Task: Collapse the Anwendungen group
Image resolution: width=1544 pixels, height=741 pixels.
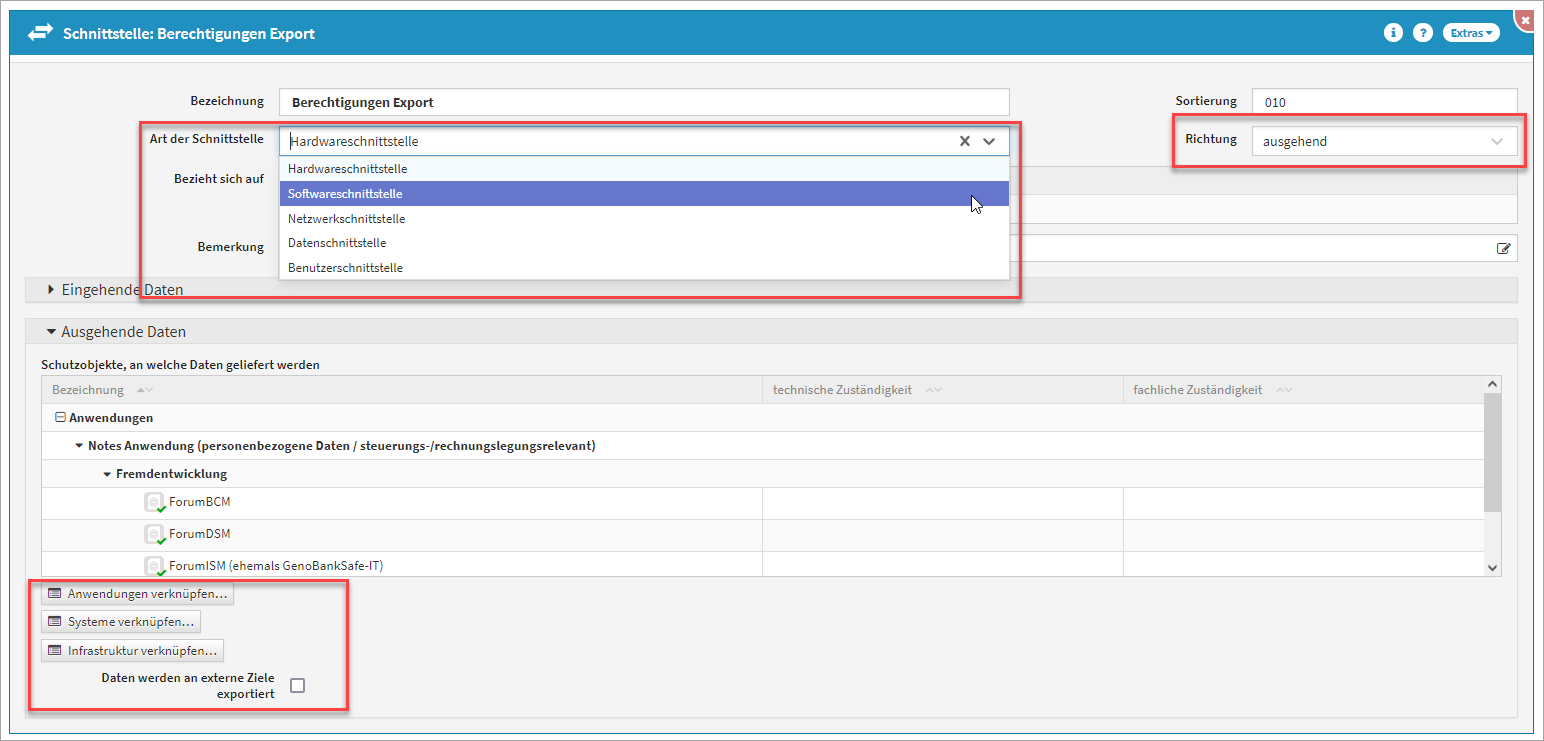Action: 60,418
